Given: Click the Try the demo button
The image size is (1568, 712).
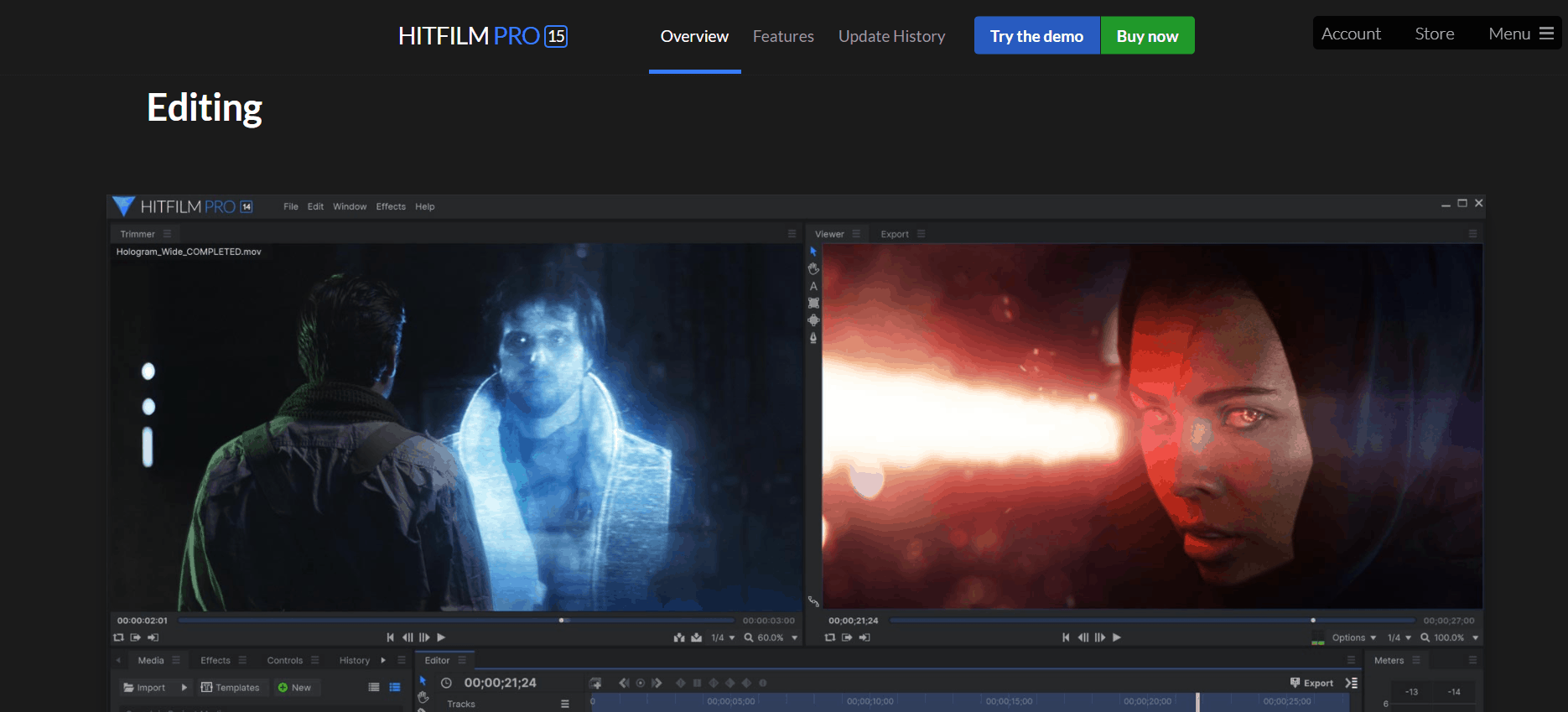Looking at the screenshot, I should pos(1036,35).
